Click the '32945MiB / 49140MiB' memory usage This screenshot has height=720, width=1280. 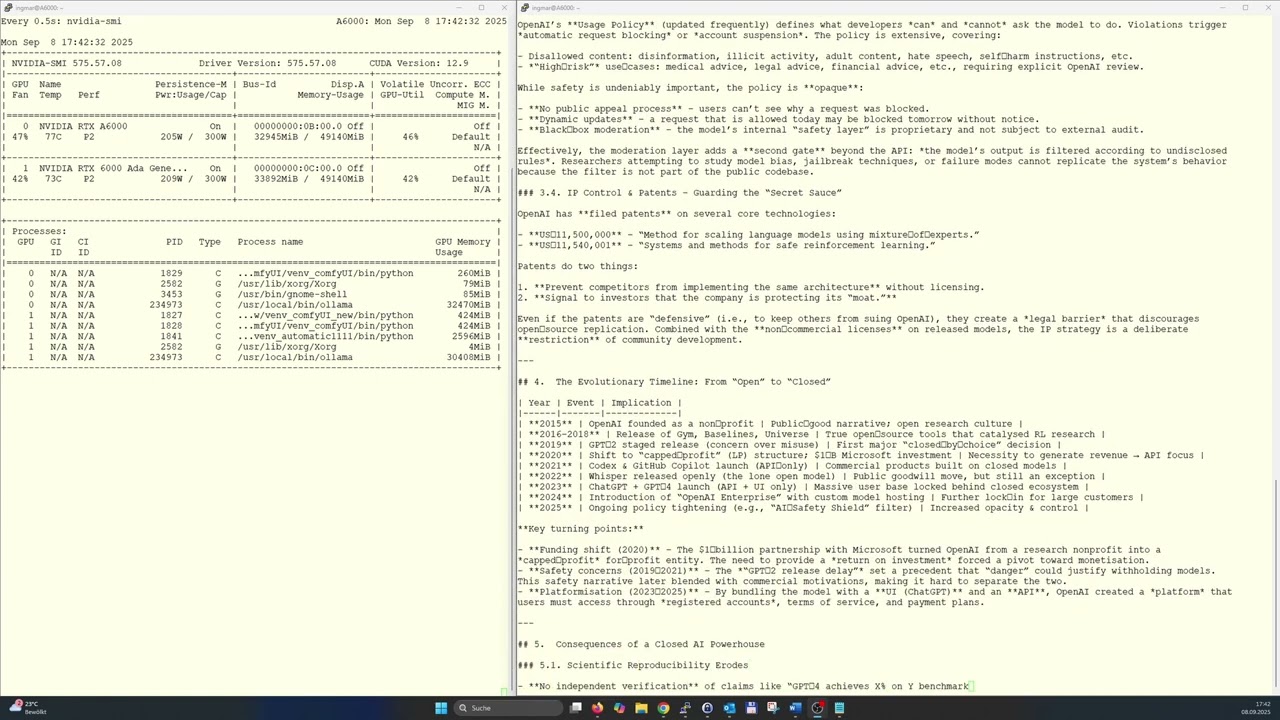tap(309, 137)
